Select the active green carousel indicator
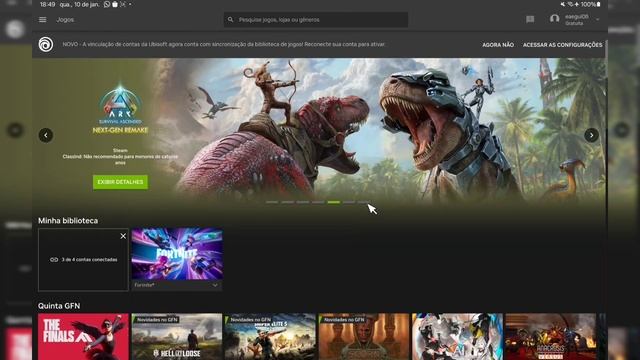The height and width of the screenshot is (360, 640). pos(333,202)
